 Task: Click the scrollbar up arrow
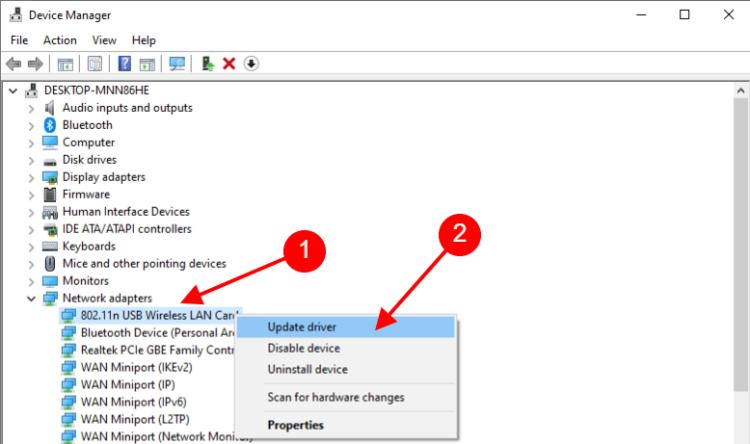point(740,90)
